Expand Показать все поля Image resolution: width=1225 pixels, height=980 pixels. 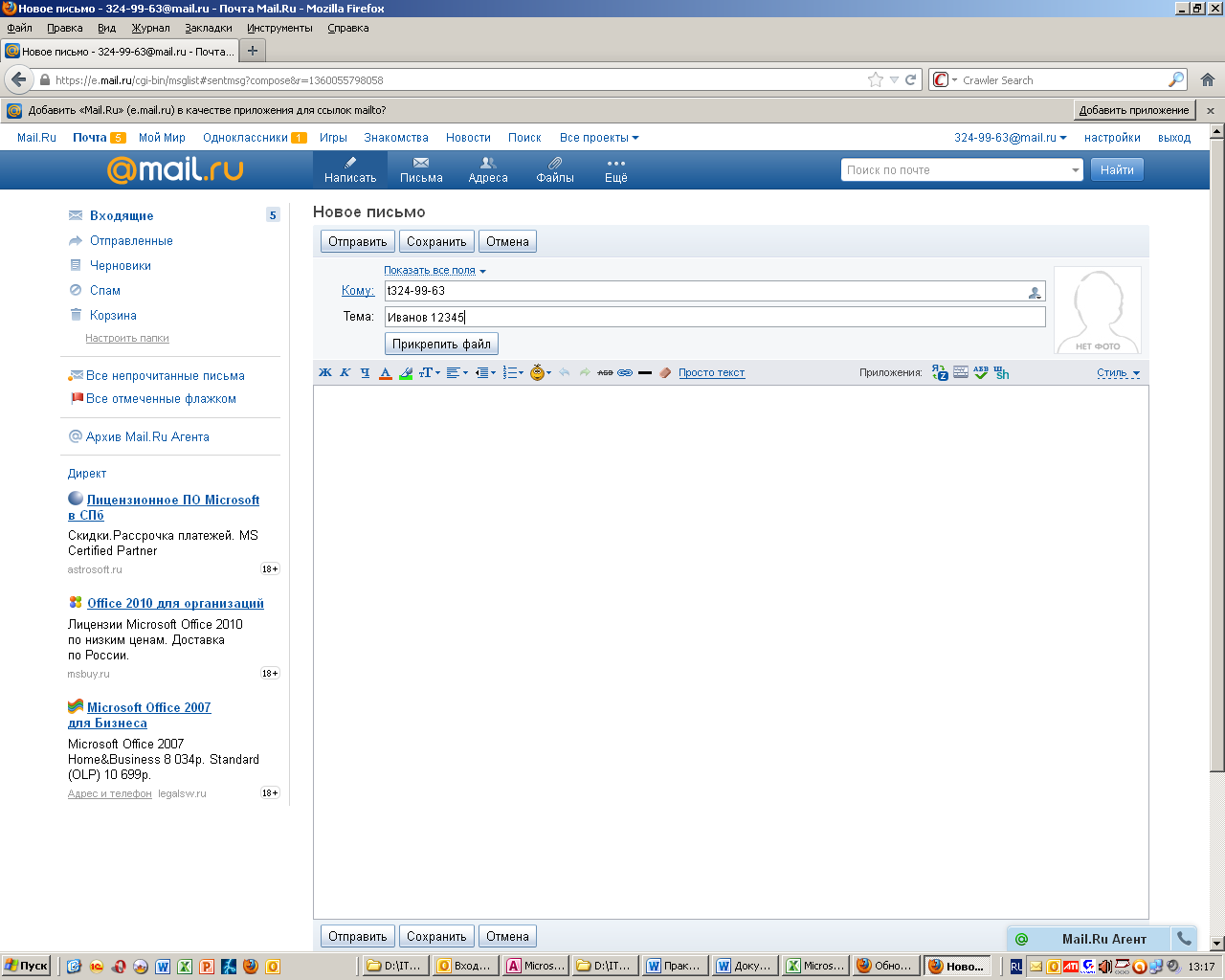coord(434,270)
